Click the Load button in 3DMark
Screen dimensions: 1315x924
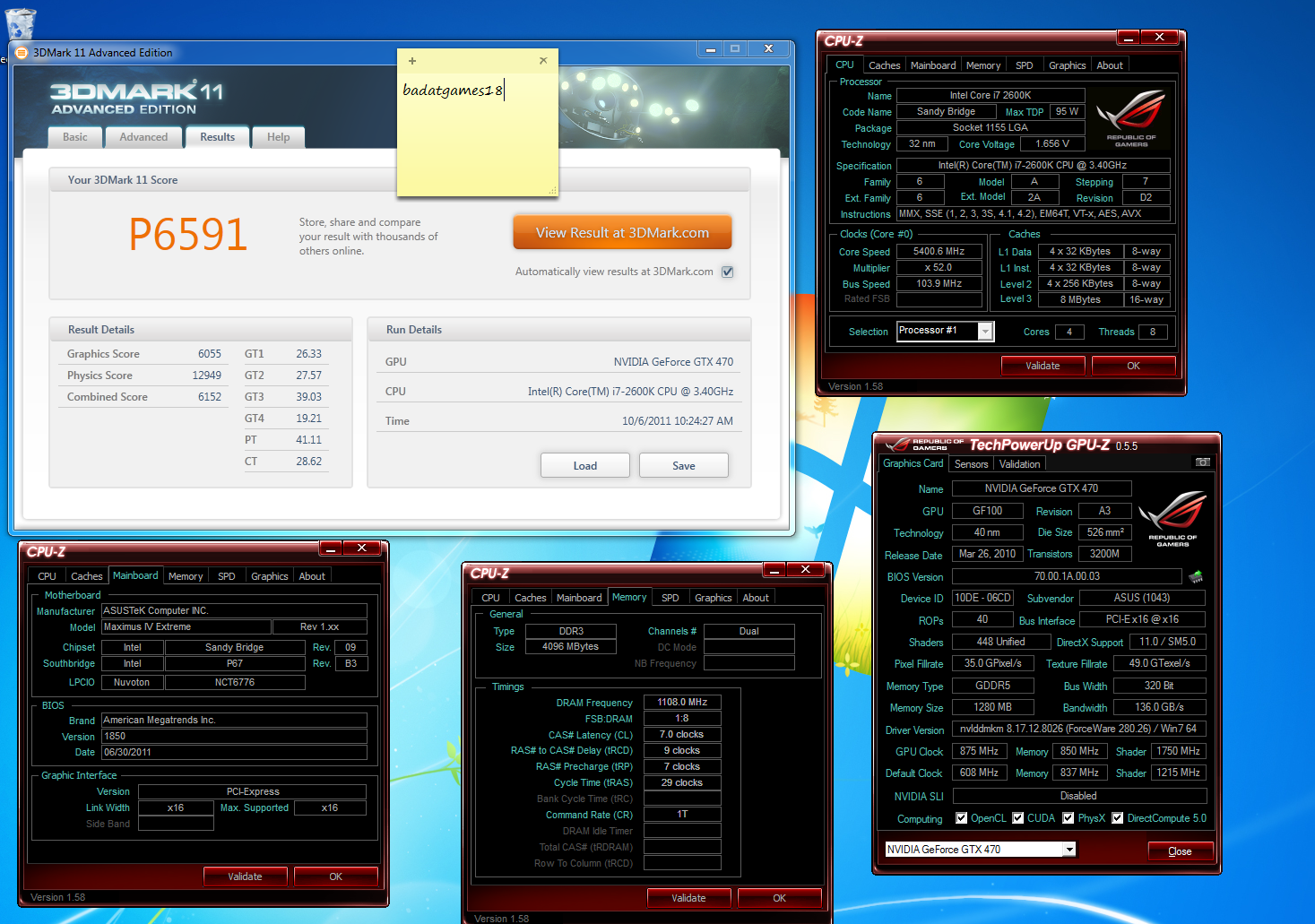coord(584,465)
